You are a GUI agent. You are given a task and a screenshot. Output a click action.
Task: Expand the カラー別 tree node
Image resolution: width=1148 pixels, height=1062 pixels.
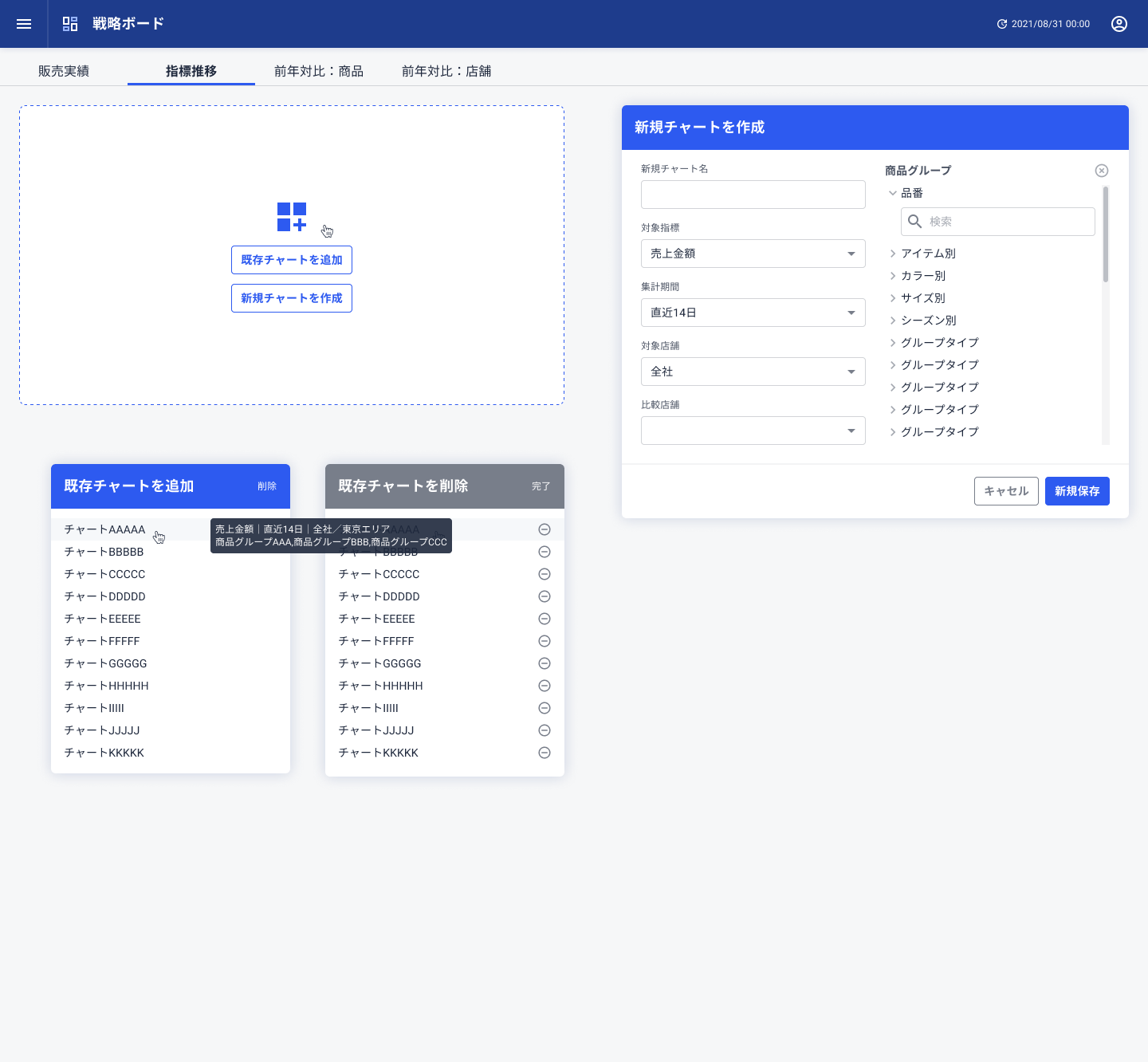pyautogui.click(x=893, y=276)
